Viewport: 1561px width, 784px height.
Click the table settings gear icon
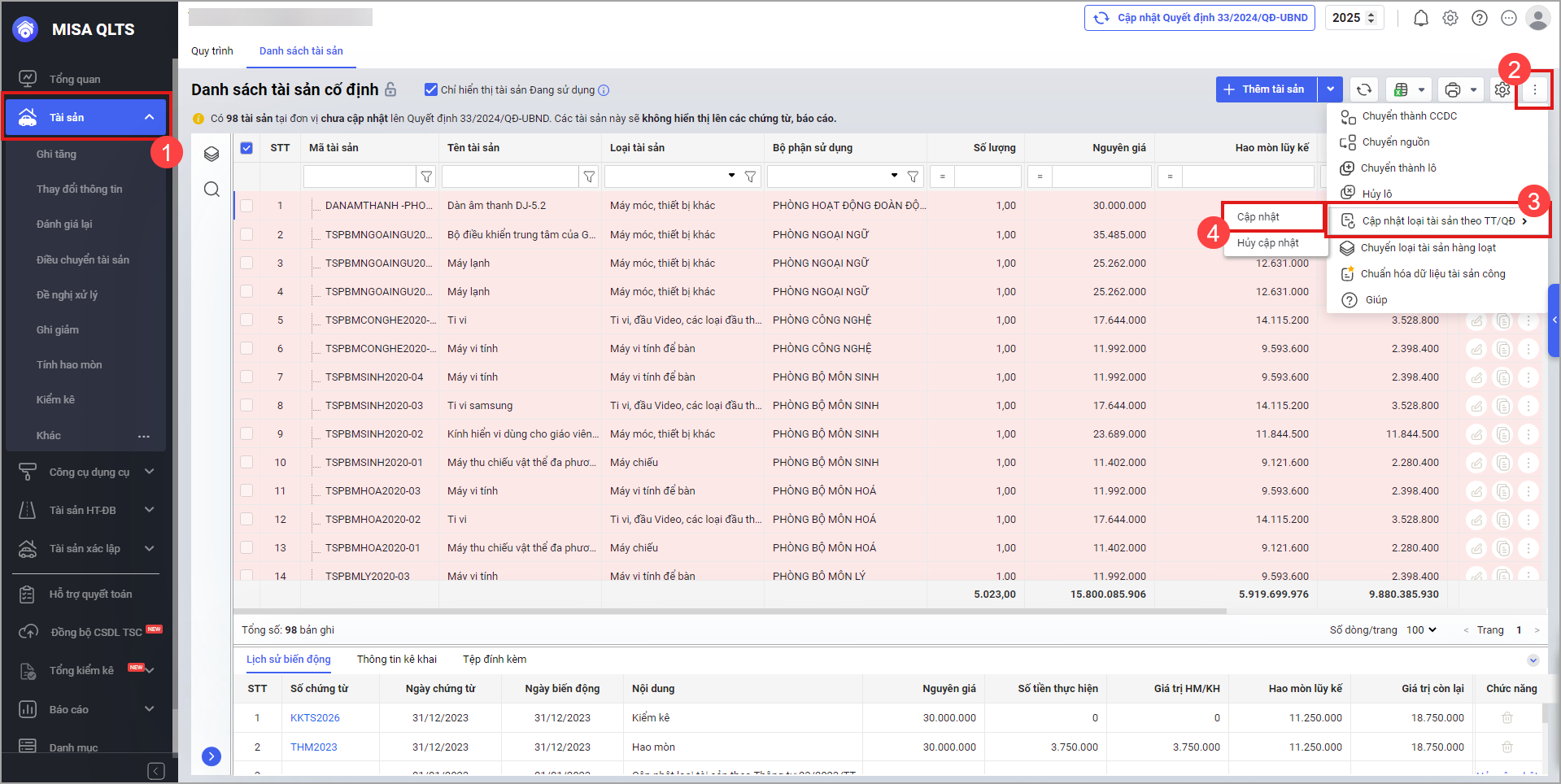(x=1502, y=89)
